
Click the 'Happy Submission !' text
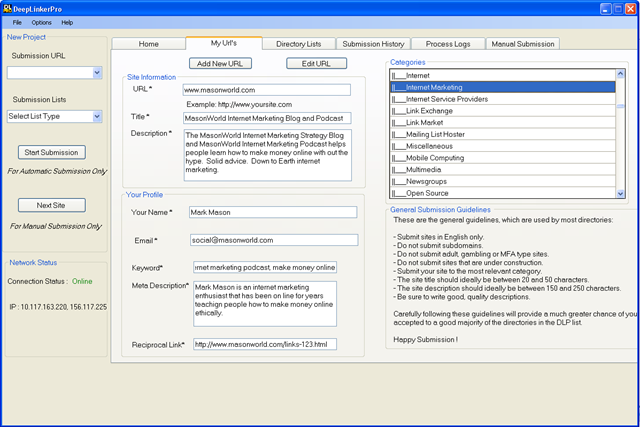click(x=425, y=340)
